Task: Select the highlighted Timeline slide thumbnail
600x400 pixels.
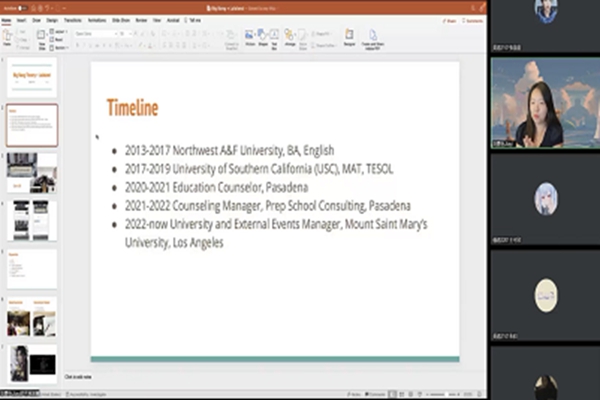Action: (32, 125)
